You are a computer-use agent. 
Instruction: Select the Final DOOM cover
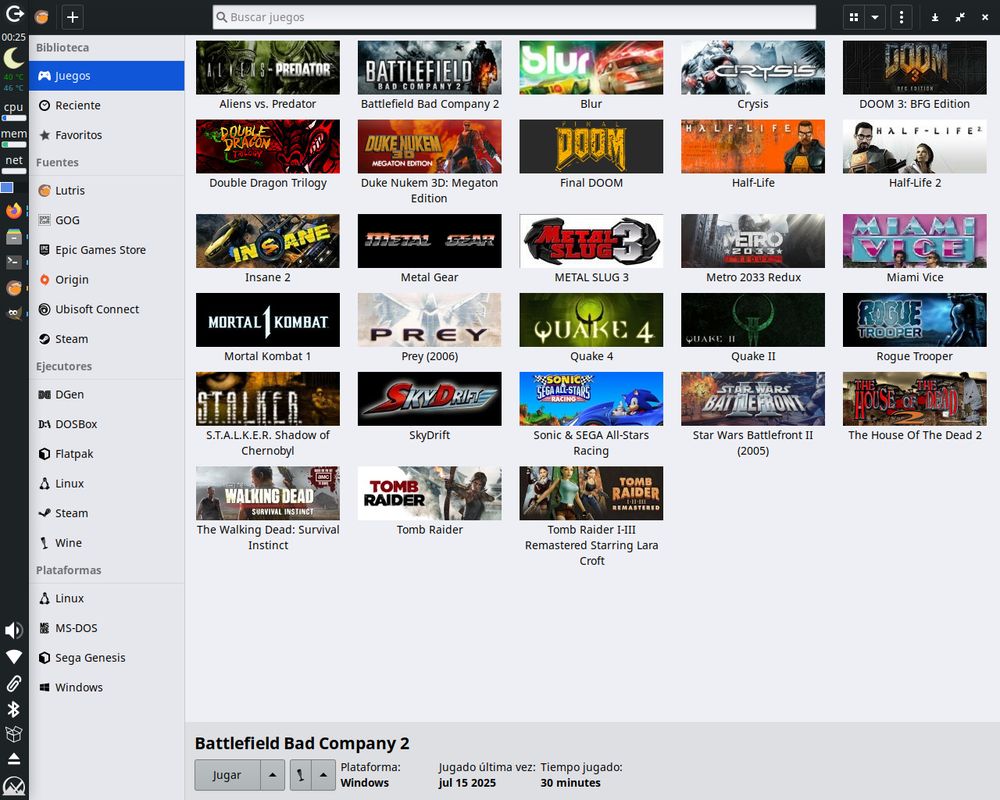point(591,146)
